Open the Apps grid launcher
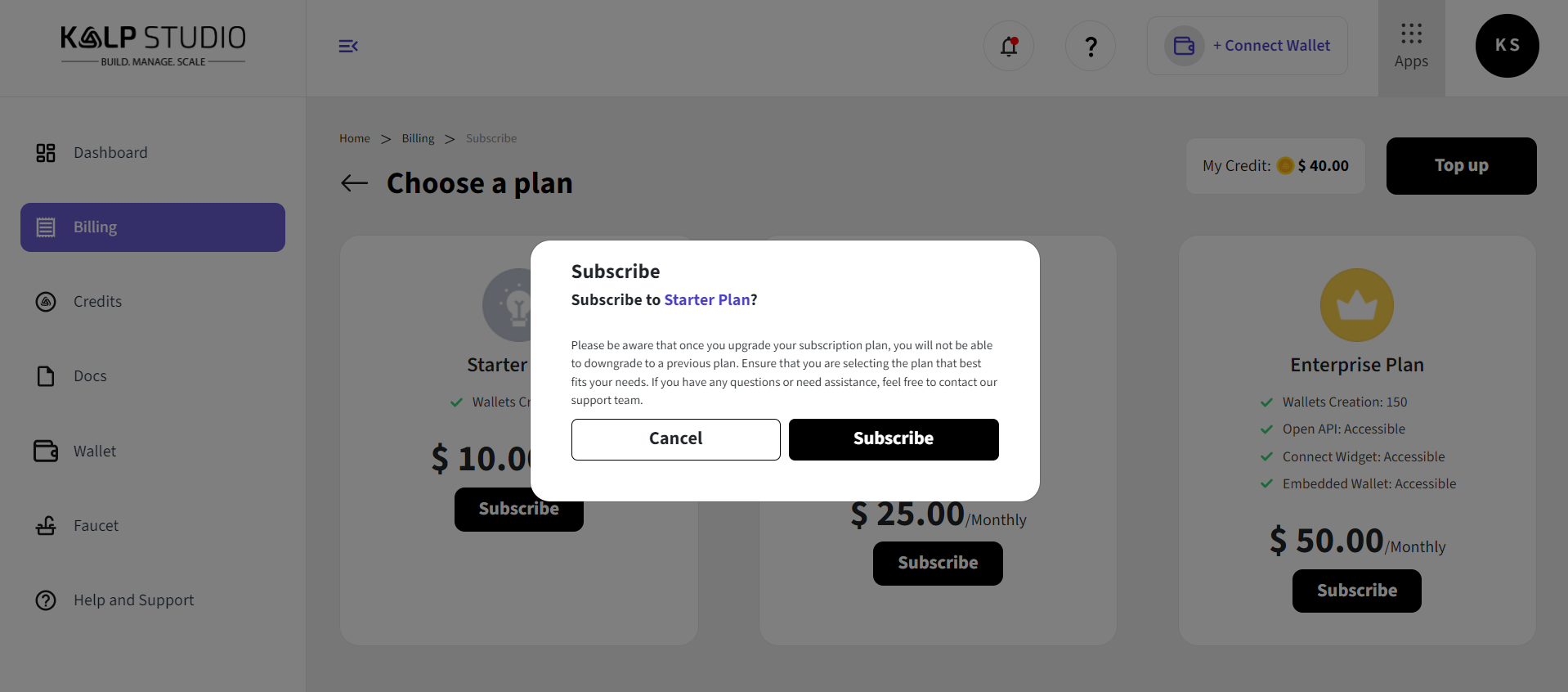Viewport: 1568px width, 692px height. pyautogui.click(x=1411, y=46)
